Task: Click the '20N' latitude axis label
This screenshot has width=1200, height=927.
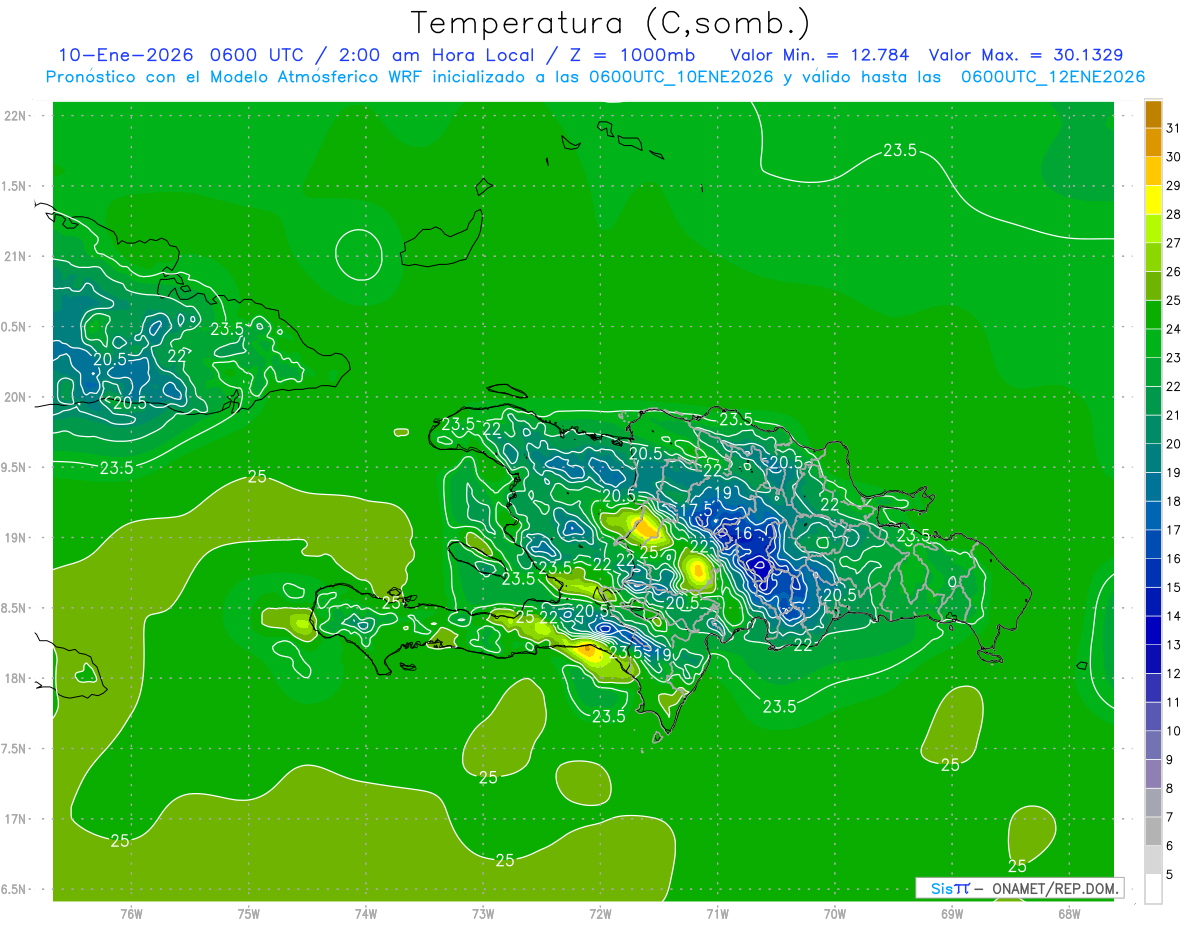Action: (x=16, y=397)
